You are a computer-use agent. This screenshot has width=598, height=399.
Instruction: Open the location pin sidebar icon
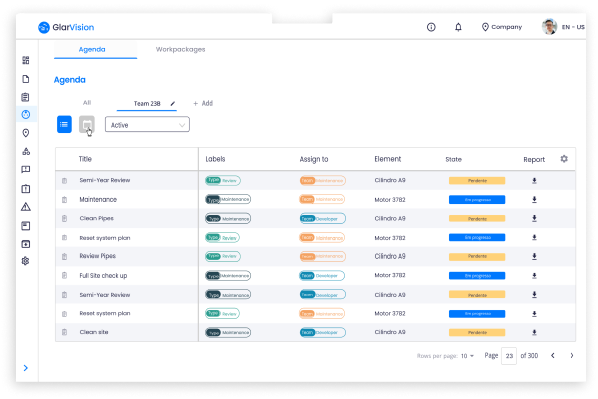(x=26, y=133)
